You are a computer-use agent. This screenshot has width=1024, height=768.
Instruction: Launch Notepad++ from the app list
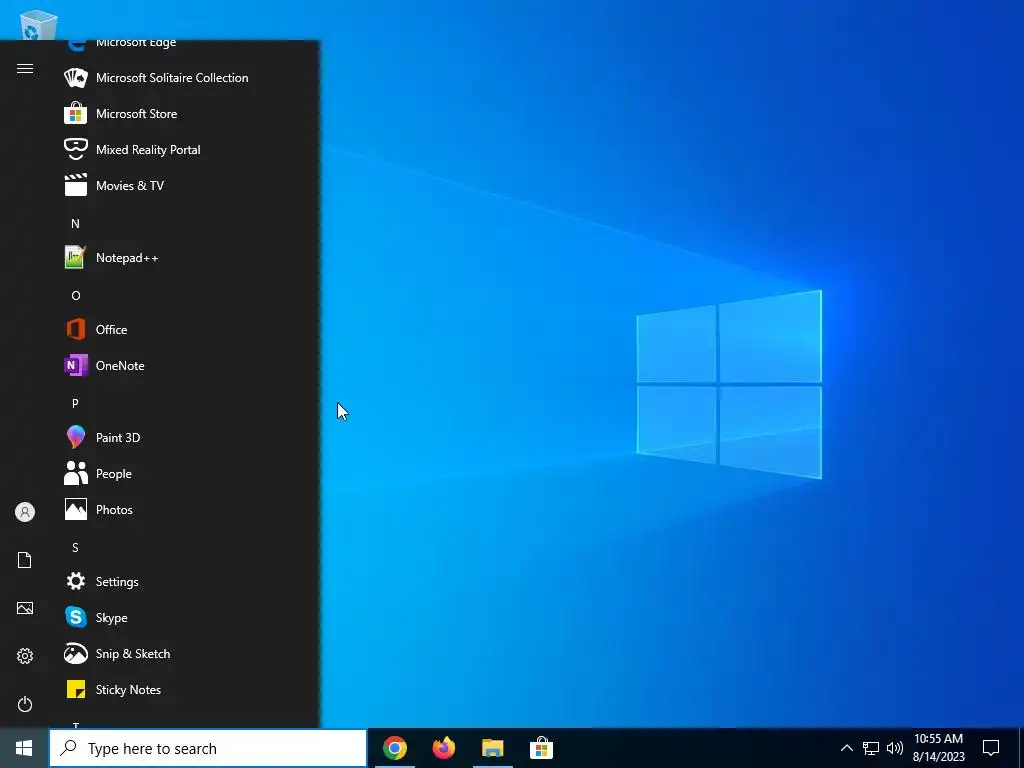pos(188,258)
